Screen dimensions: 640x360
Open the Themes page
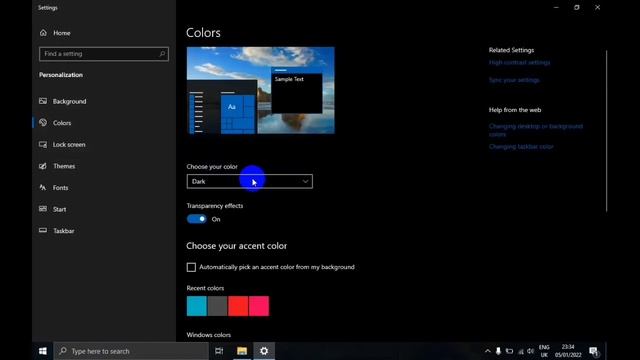[x=64, y=166]
